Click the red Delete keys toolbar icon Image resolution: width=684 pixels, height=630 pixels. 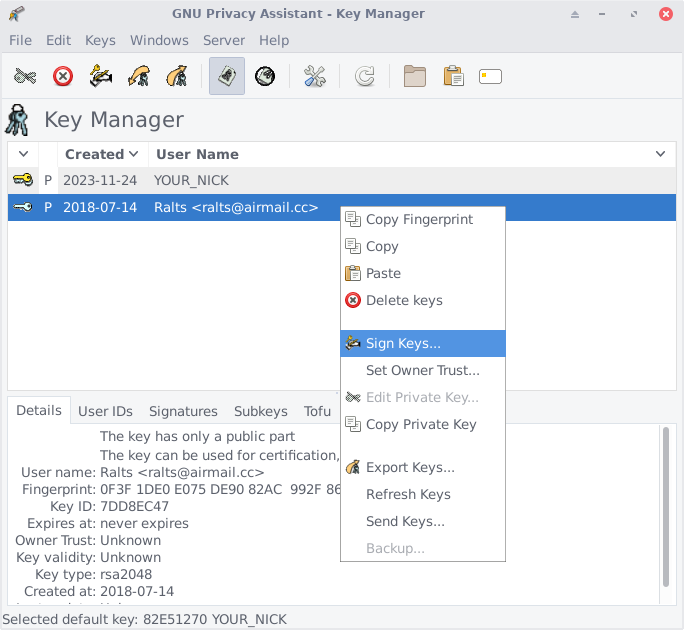click(x=63, y=76)
